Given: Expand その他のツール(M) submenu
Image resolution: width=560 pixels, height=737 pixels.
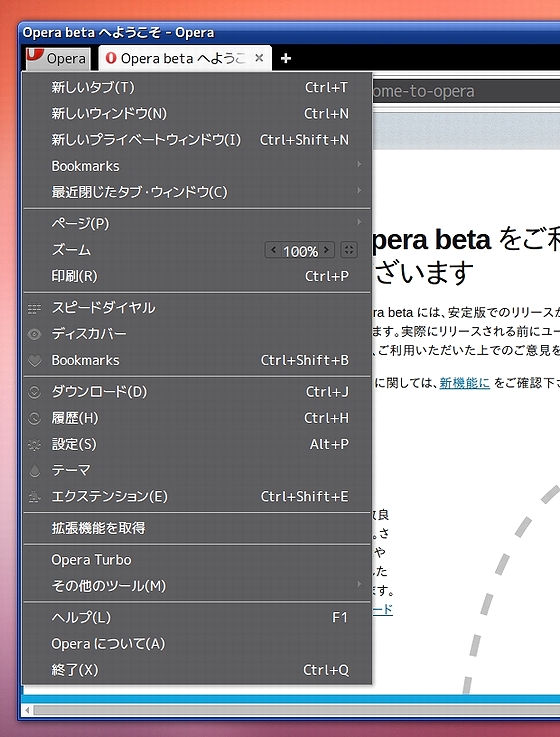Looking at the screenshot, I should (x=197, y=586).
